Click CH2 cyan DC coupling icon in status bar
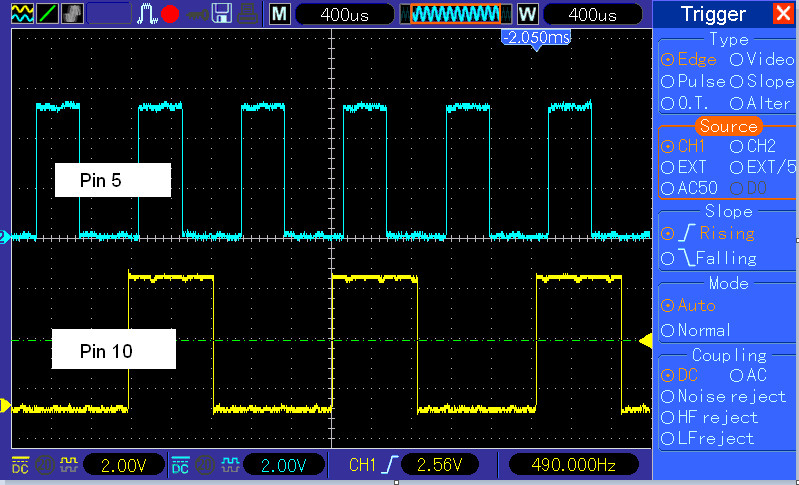Image resolution: width=799 pixels, height=485 pixels. [x=180, y=465]
